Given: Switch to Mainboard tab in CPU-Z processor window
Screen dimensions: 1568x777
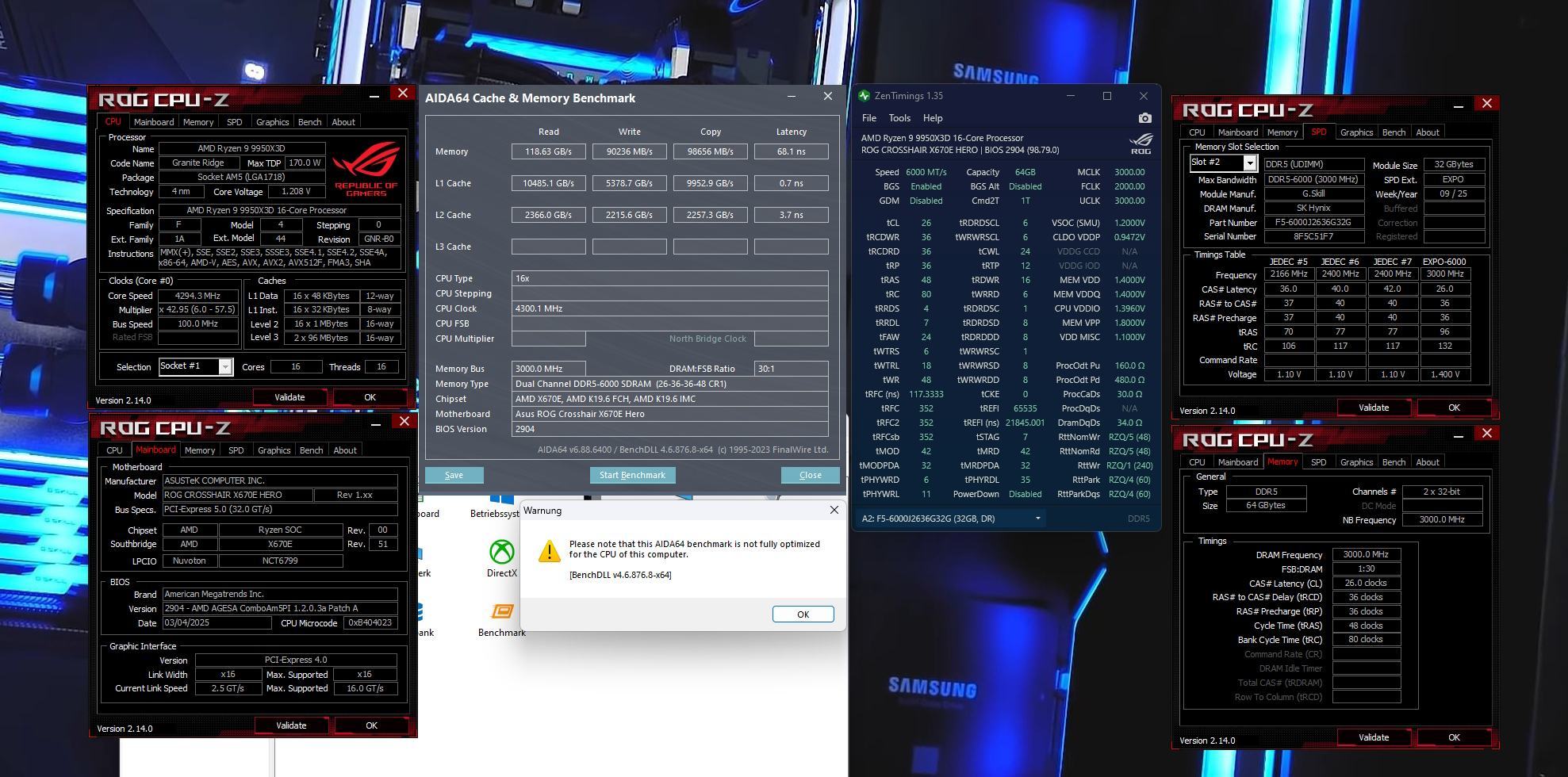Looking at the screenshot, I should [x=153, y=122].
